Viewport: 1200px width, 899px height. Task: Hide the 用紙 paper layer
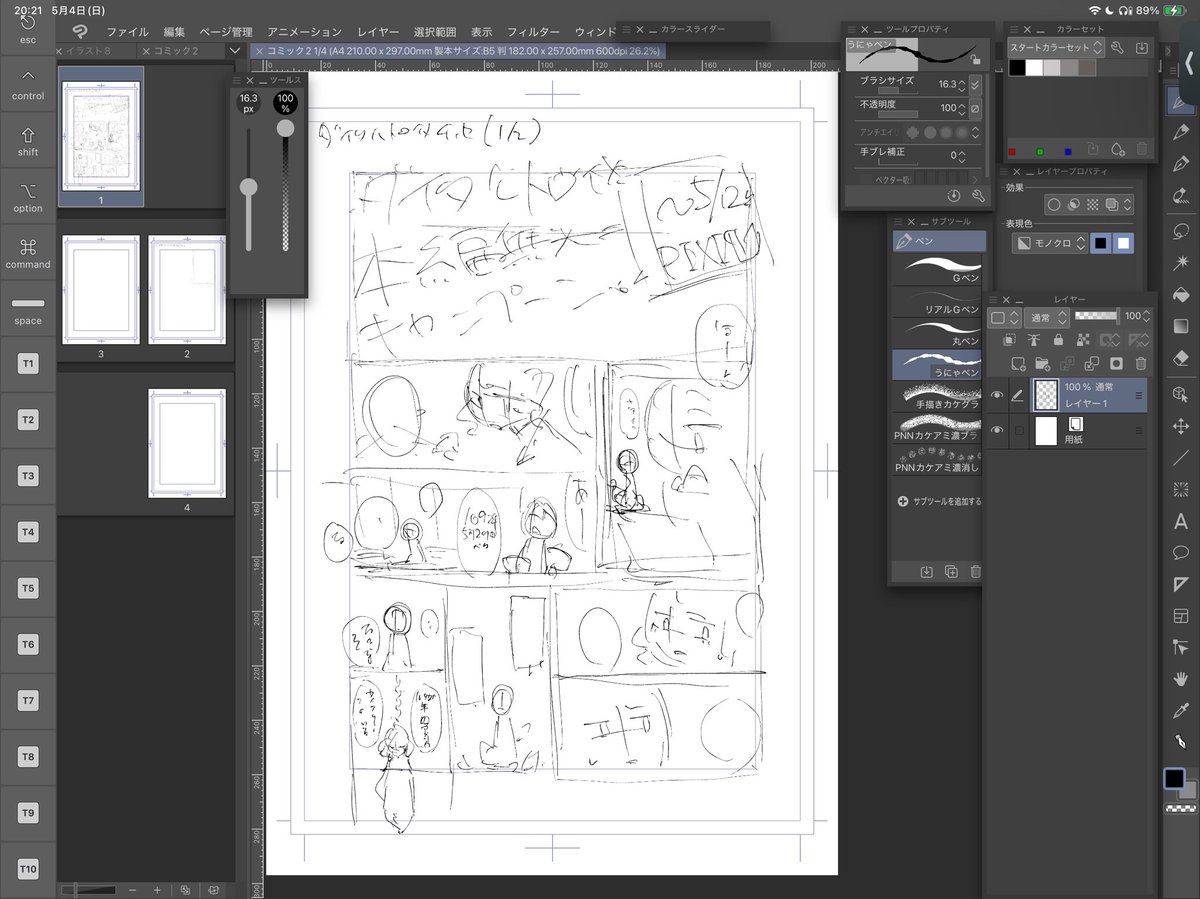996,430
